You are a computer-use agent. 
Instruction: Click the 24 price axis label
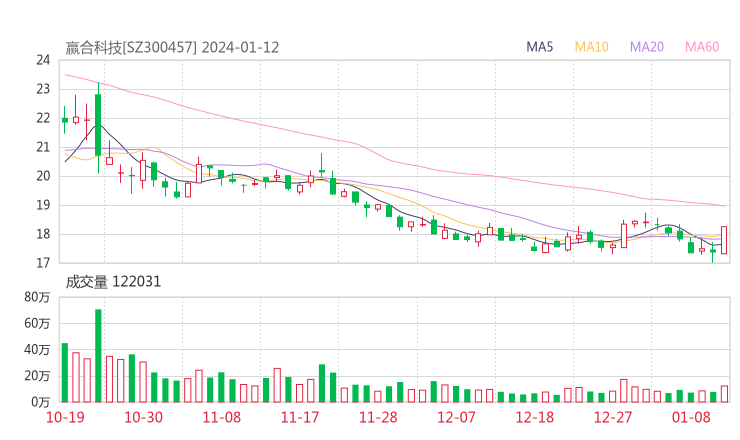pyautogui.click(x=43, y=60)
